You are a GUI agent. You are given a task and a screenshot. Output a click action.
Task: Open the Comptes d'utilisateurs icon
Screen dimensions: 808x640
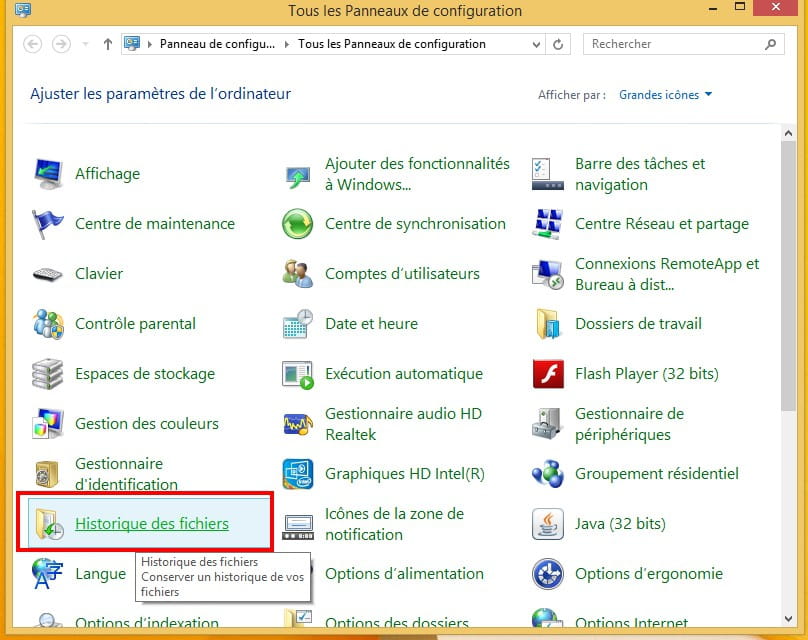coord(298,274)
